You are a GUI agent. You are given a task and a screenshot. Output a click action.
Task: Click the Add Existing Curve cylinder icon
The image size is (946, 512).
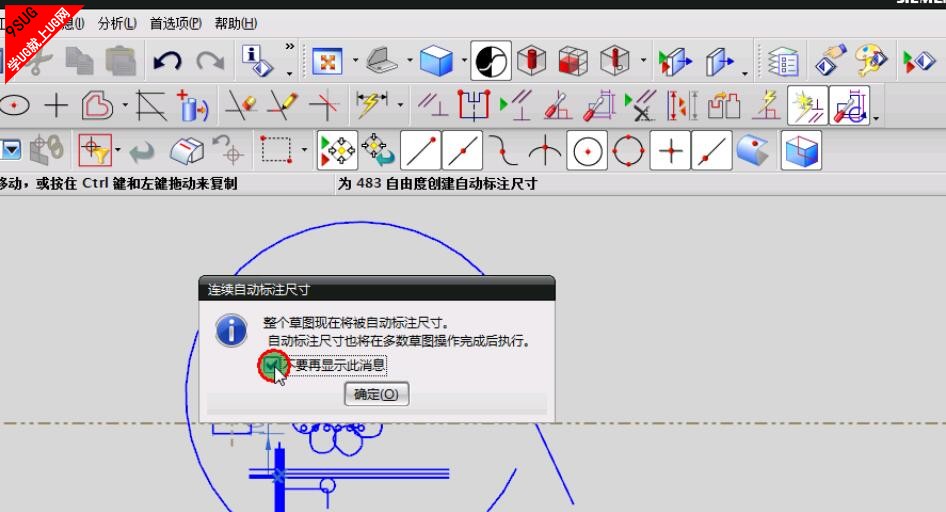[x=192, y=106]
